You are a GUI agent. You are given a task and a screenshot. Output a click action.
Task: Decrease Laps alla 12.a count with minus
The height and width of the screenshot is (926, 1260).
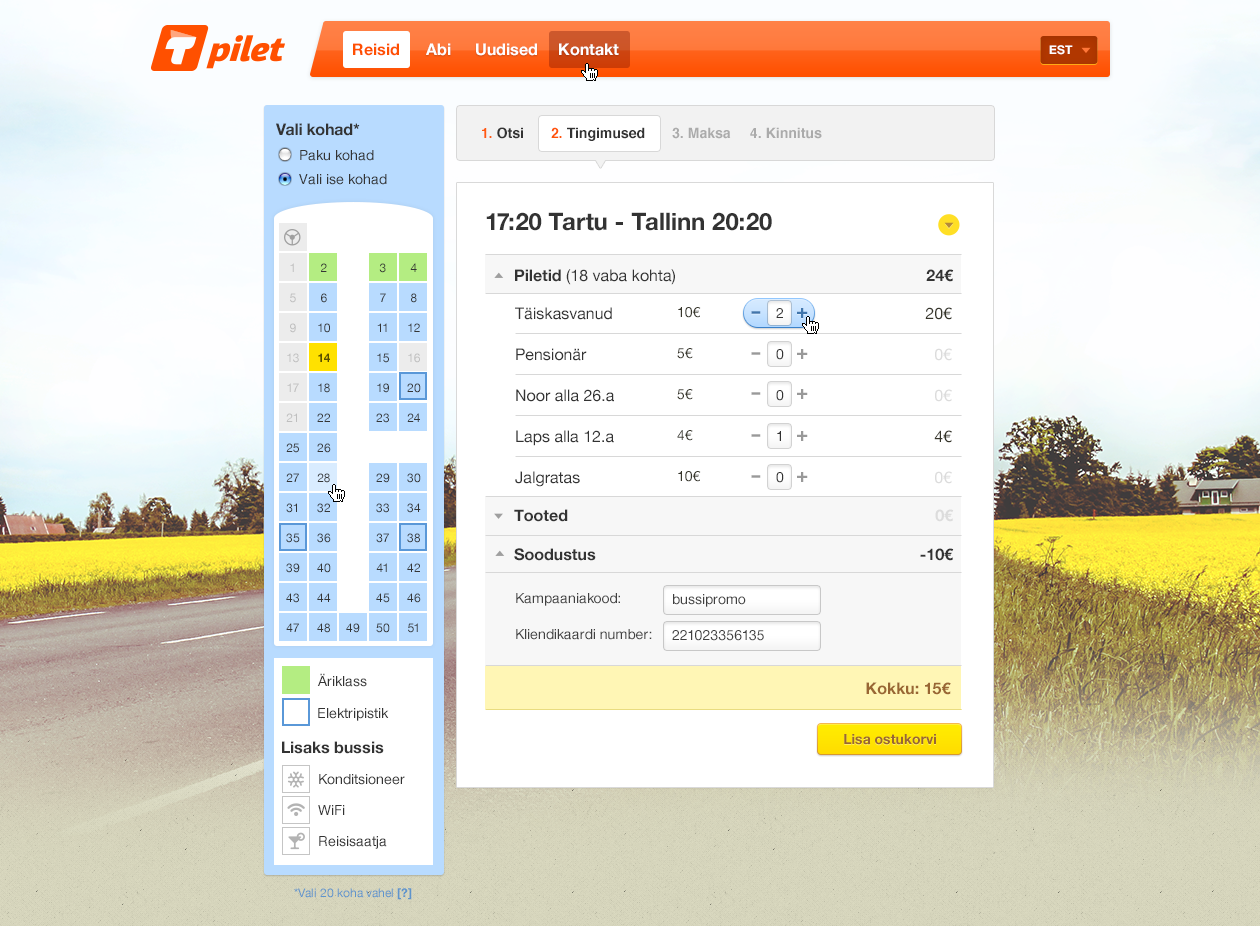tap(756, 436)
